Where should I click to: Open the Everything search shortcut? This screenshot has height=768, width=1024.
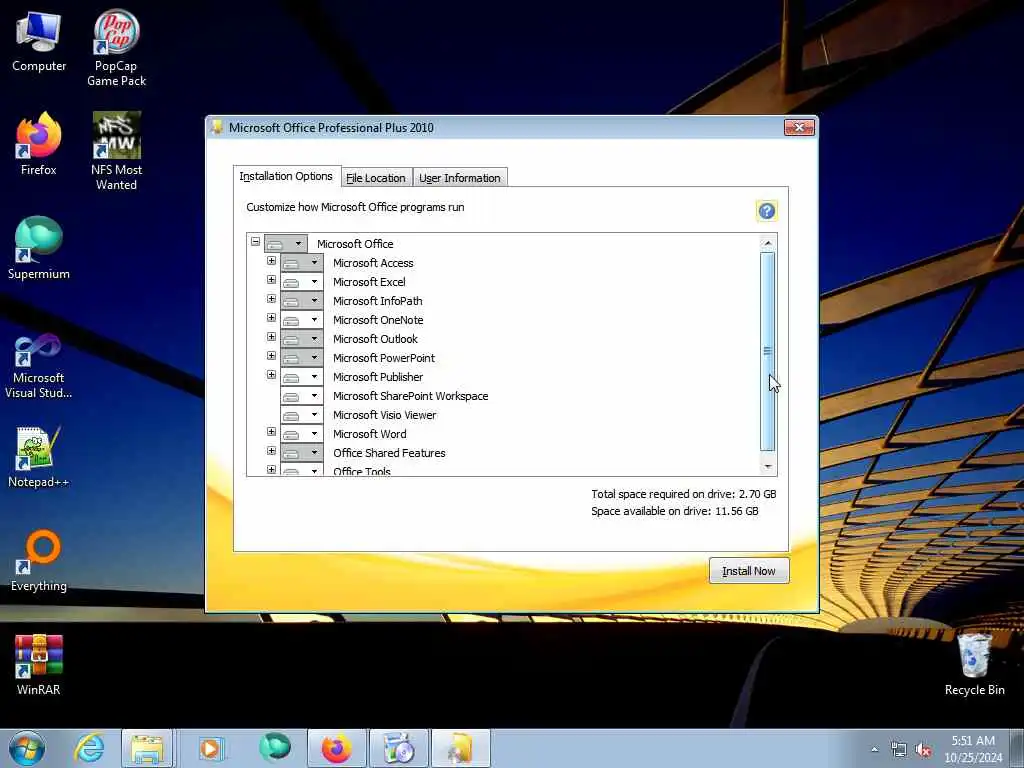[39, 562]
